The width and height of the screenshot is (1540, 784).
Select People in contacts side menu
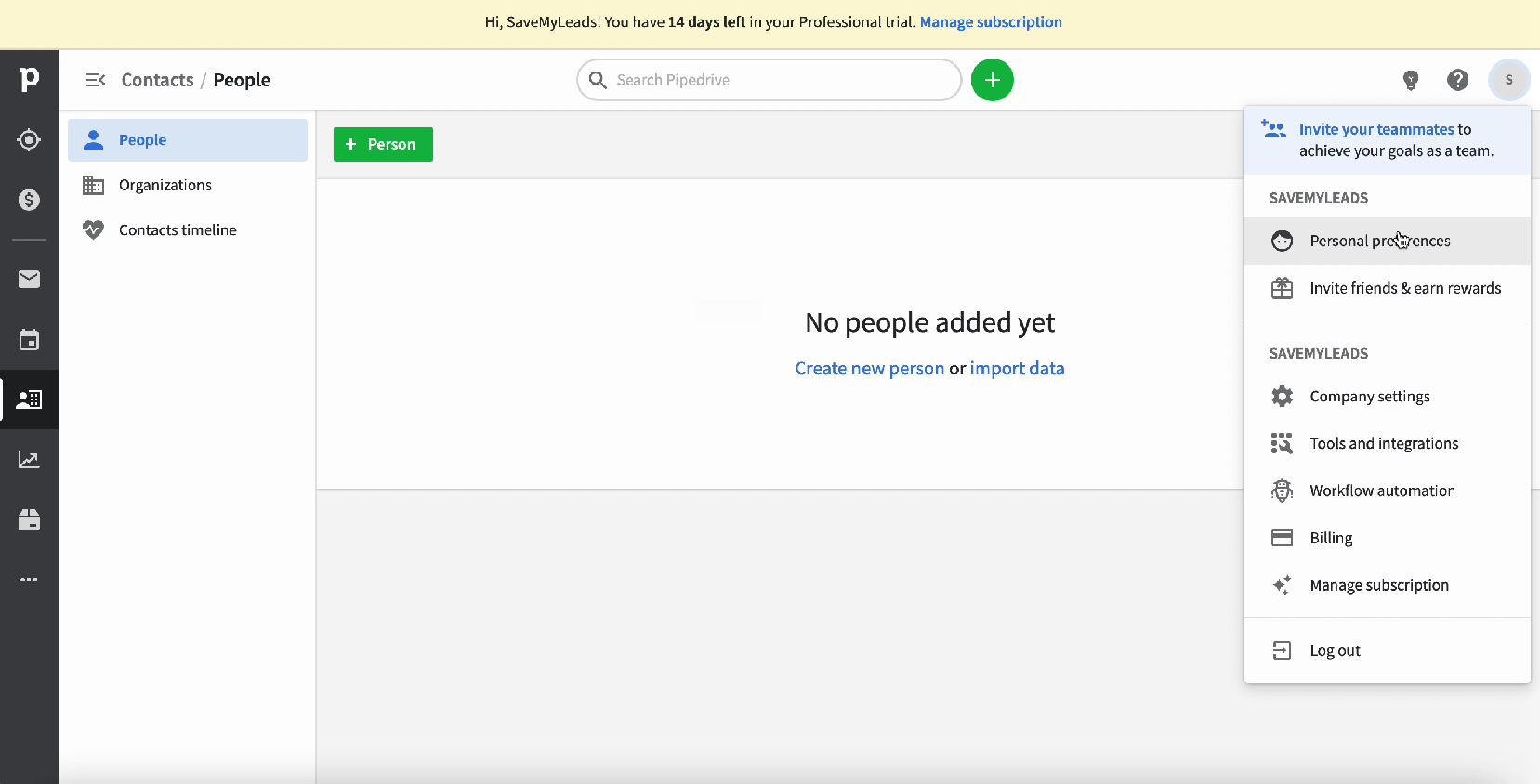188,140
